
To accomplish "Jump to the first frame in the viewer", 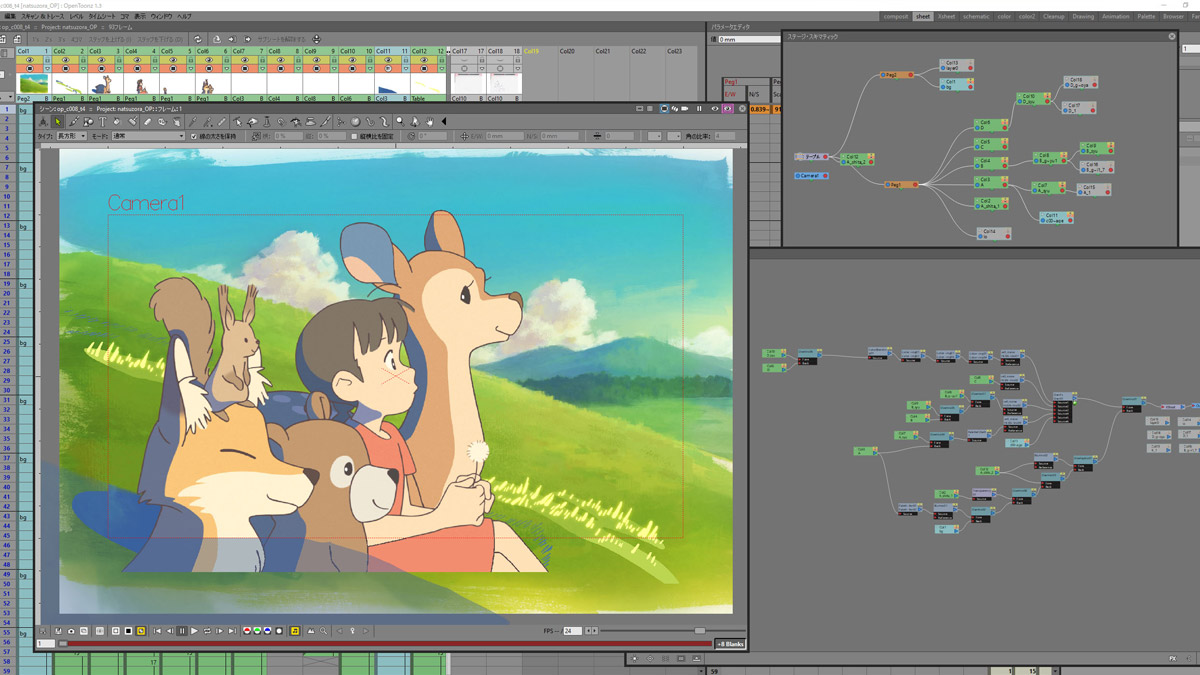I will [x=158, y=631].
